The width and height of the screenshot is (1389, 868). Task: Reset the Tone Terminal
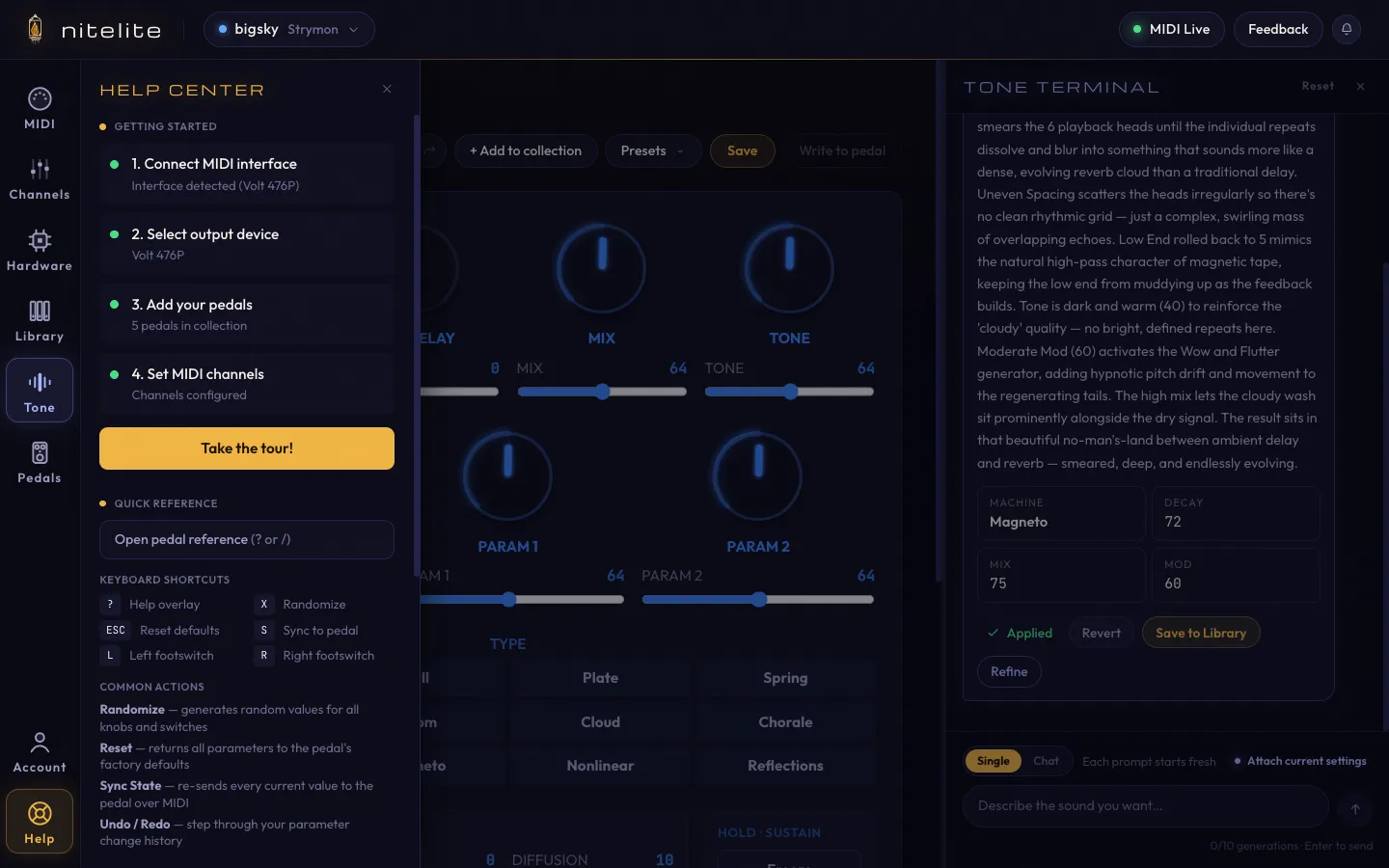1318,86
